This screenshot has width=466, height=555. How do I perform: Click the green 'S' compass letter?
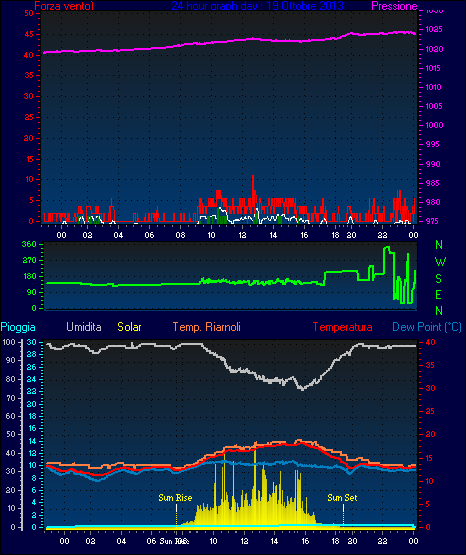pyautogui.click(x=438, y=279)
